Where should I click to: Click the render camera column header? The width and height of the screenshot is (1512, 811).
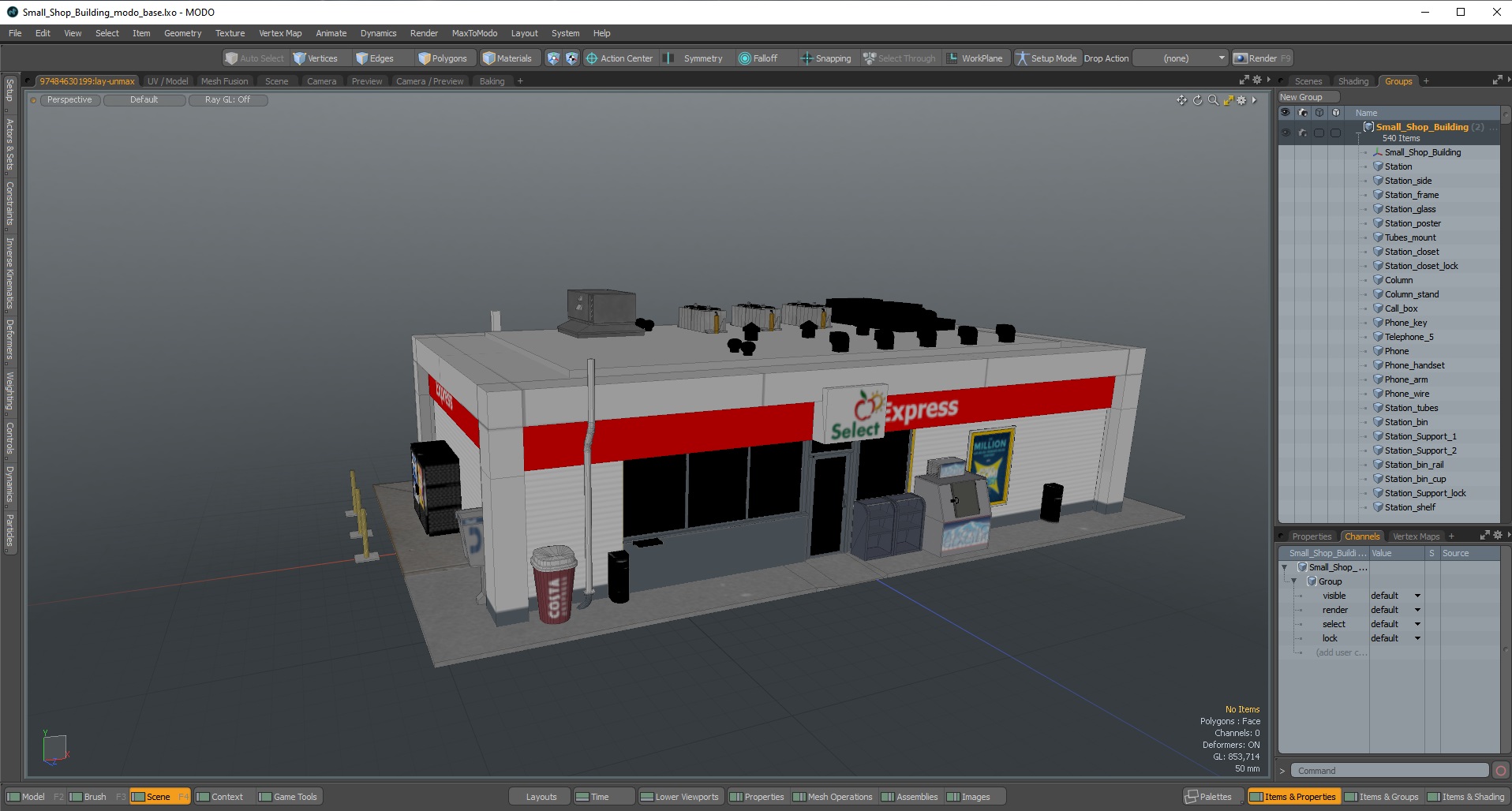[x=1302, y=113]
